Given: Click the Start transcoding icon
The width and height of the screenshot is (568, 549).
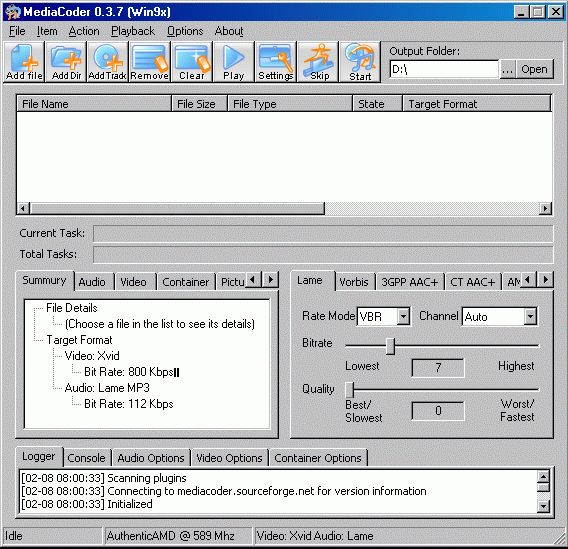Looking at the screenshot, I should pos(360,62).
